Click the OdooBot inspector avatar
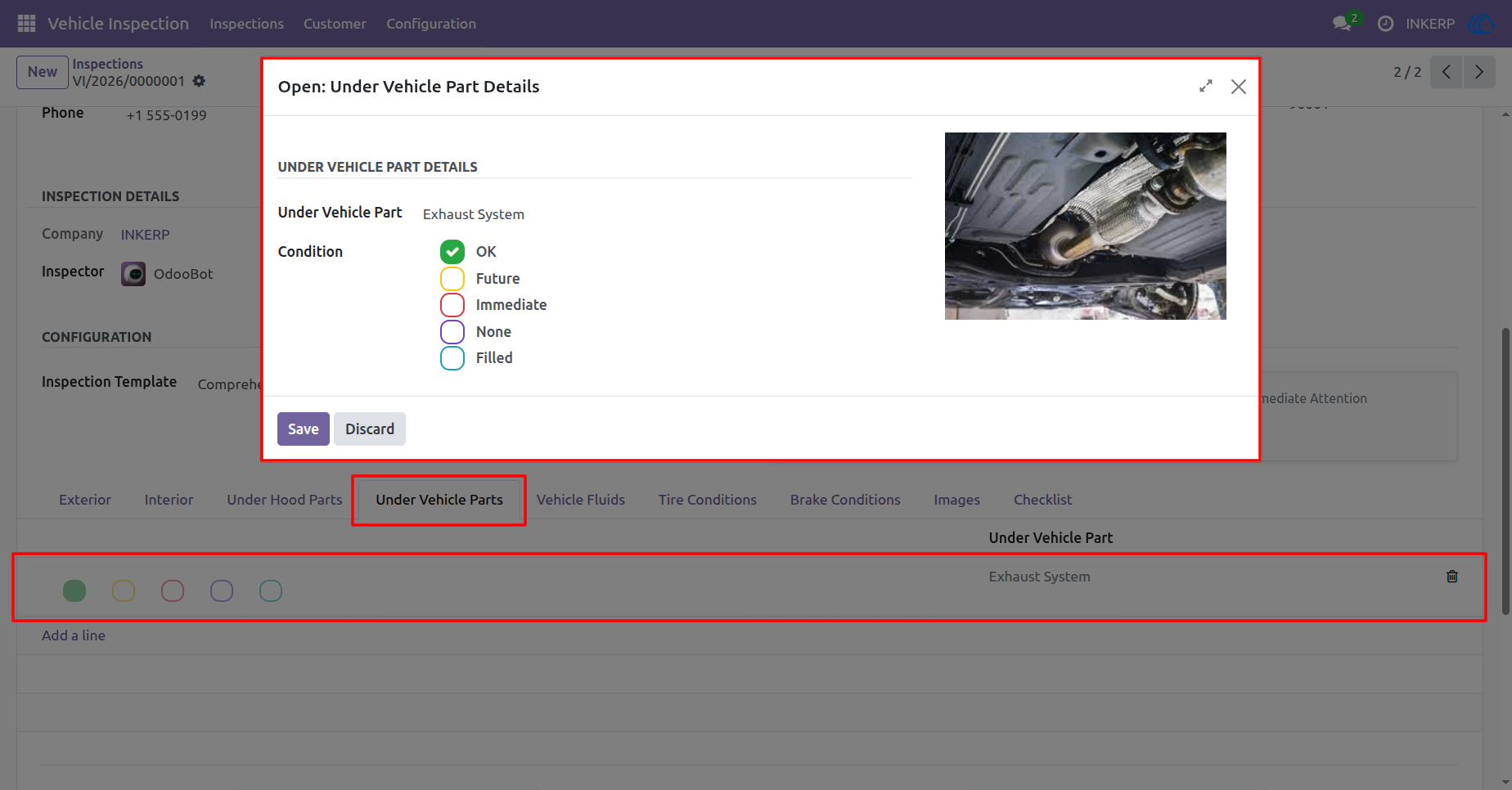Viewport: 1512px width, 790px height. 133,274
